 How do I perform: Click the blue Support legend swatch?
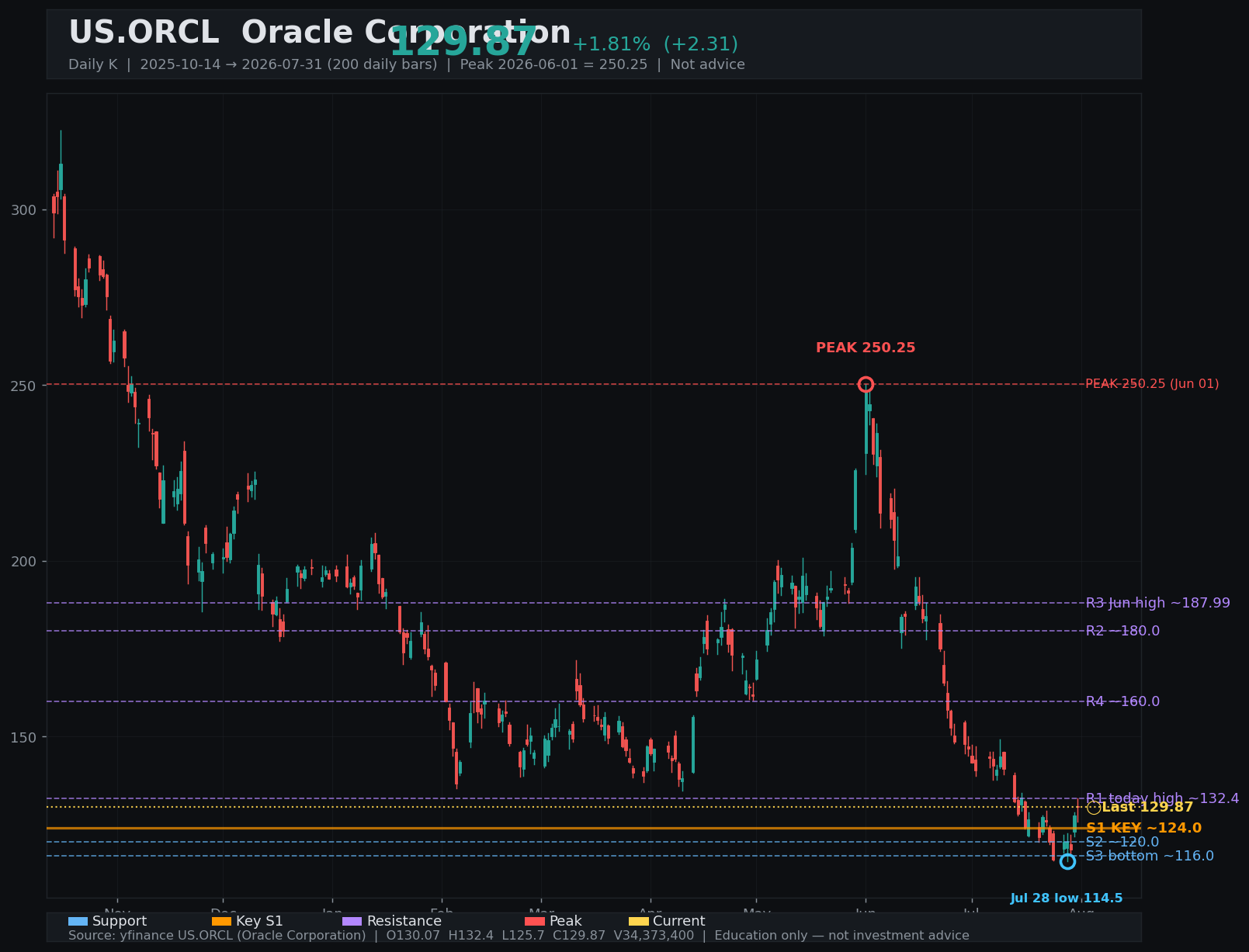(78, 921)
